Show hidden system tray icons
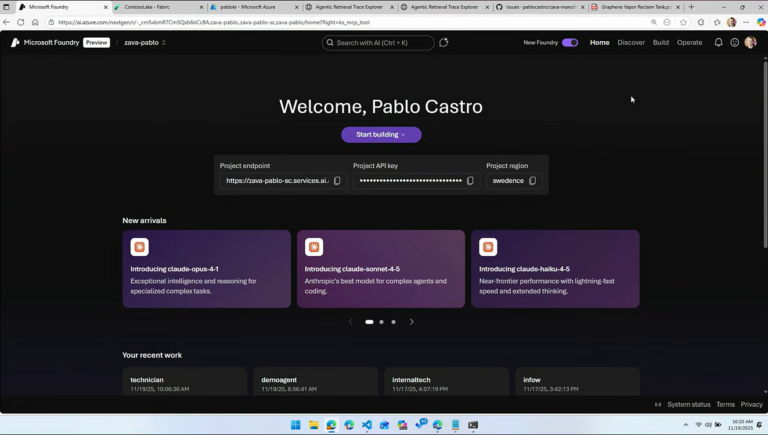Screen dimensions: 768x435 point(686,425)
